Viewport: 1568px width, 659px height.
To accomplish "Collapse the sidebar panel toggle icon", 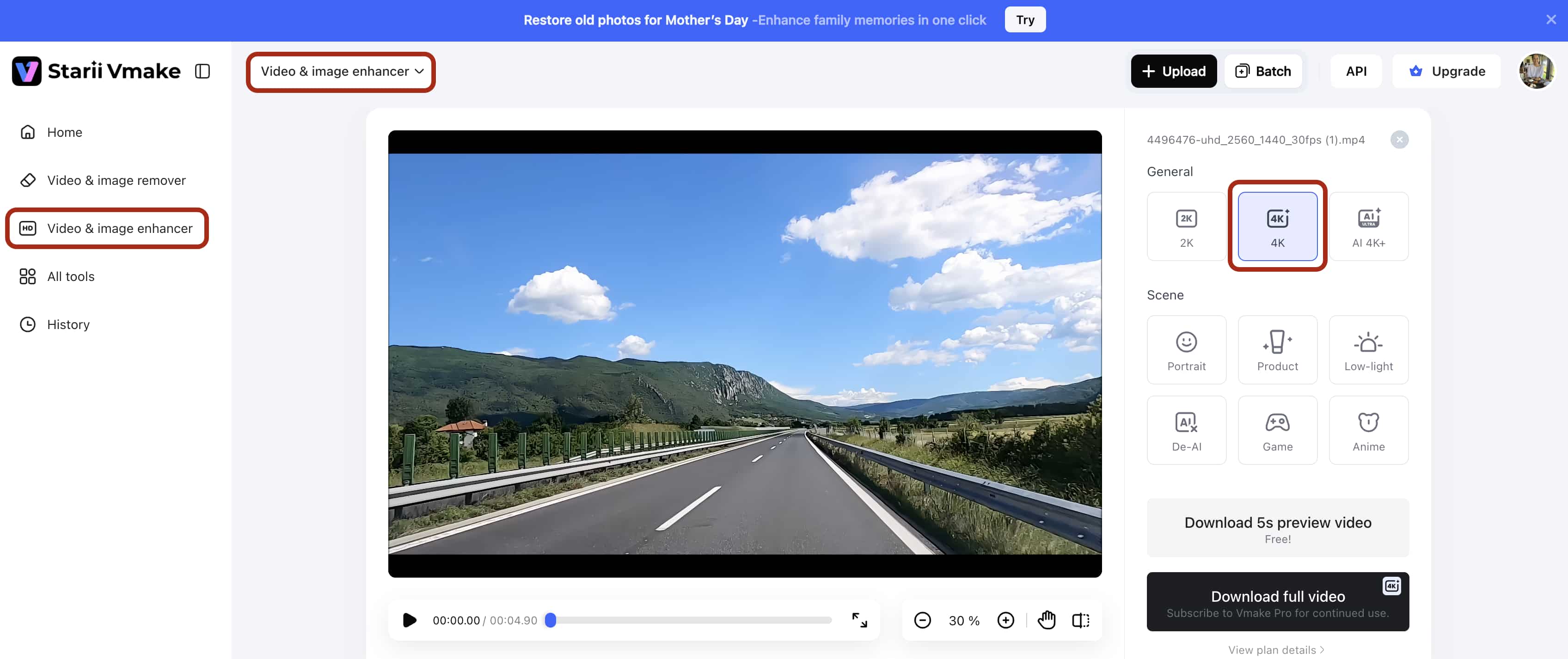I will coord(202,71).
